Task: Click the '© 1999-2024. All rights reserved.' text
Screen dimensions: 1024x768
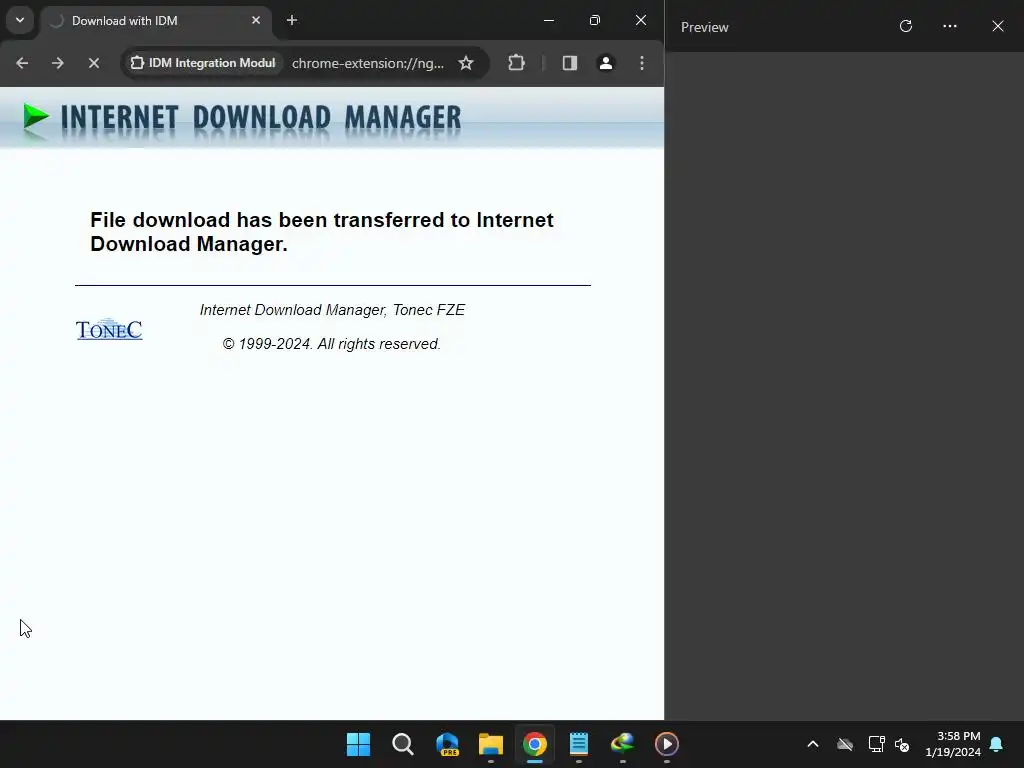Action: (332, 344)
